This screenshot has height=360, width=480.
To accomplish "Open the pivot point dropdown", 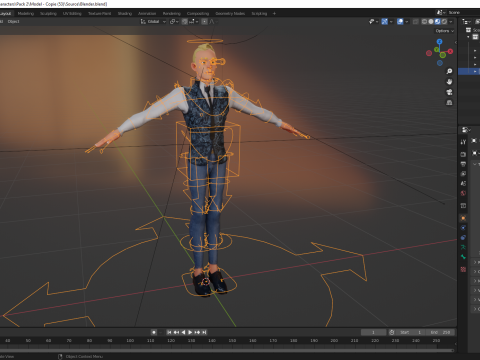I will point(174,21).
